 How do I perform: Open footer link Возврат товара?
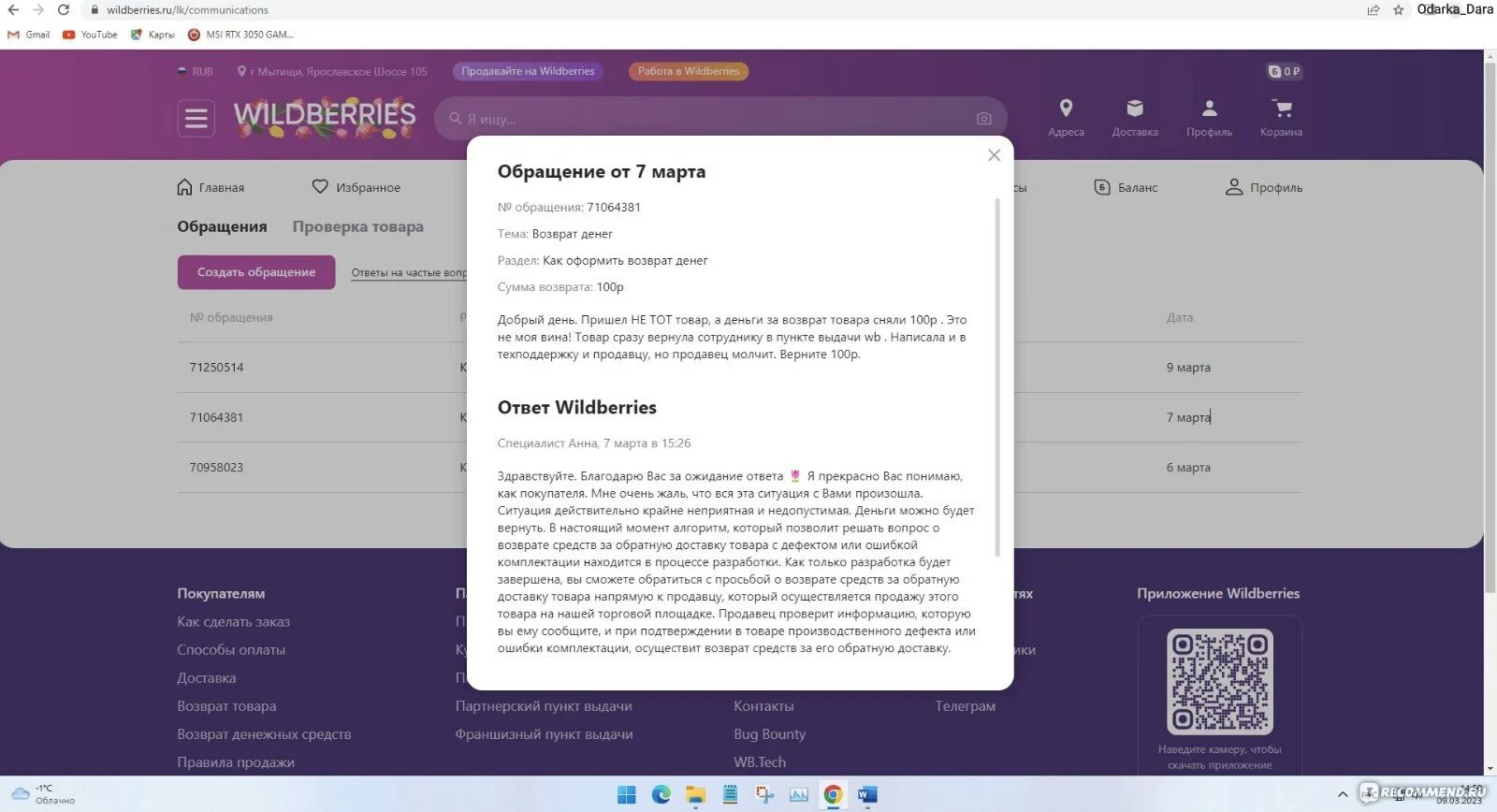pos(226,705)
